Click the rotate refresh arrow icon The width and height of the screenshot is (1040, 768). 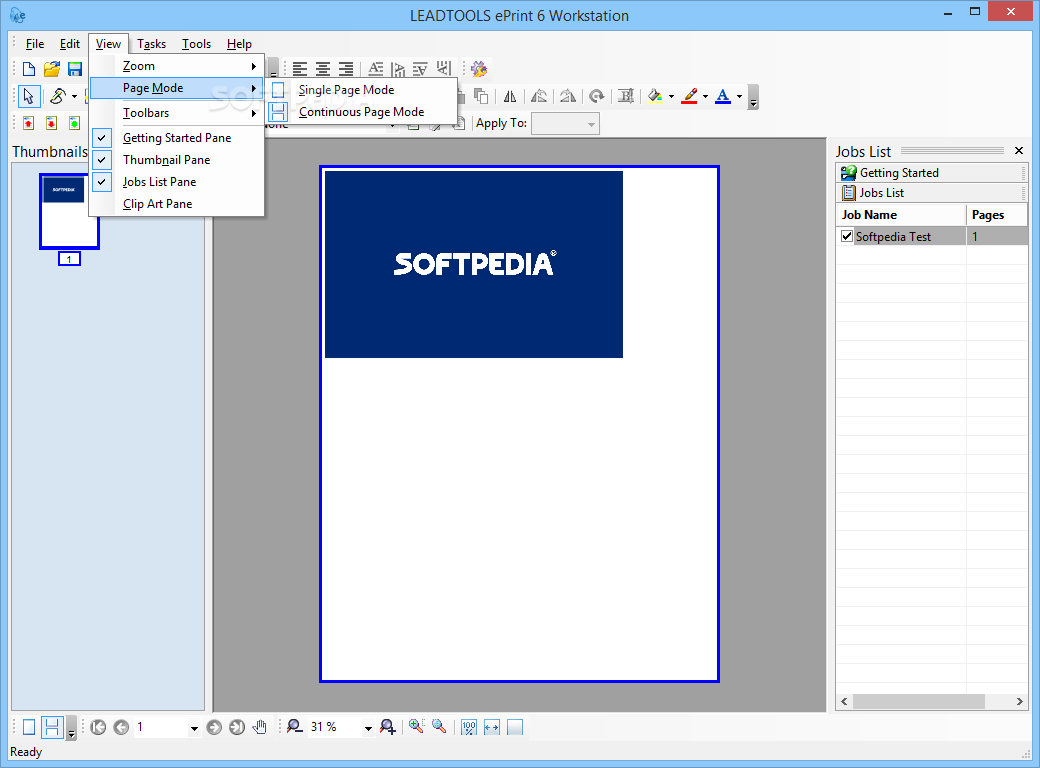pyautogui.click(x=596, y=96)
